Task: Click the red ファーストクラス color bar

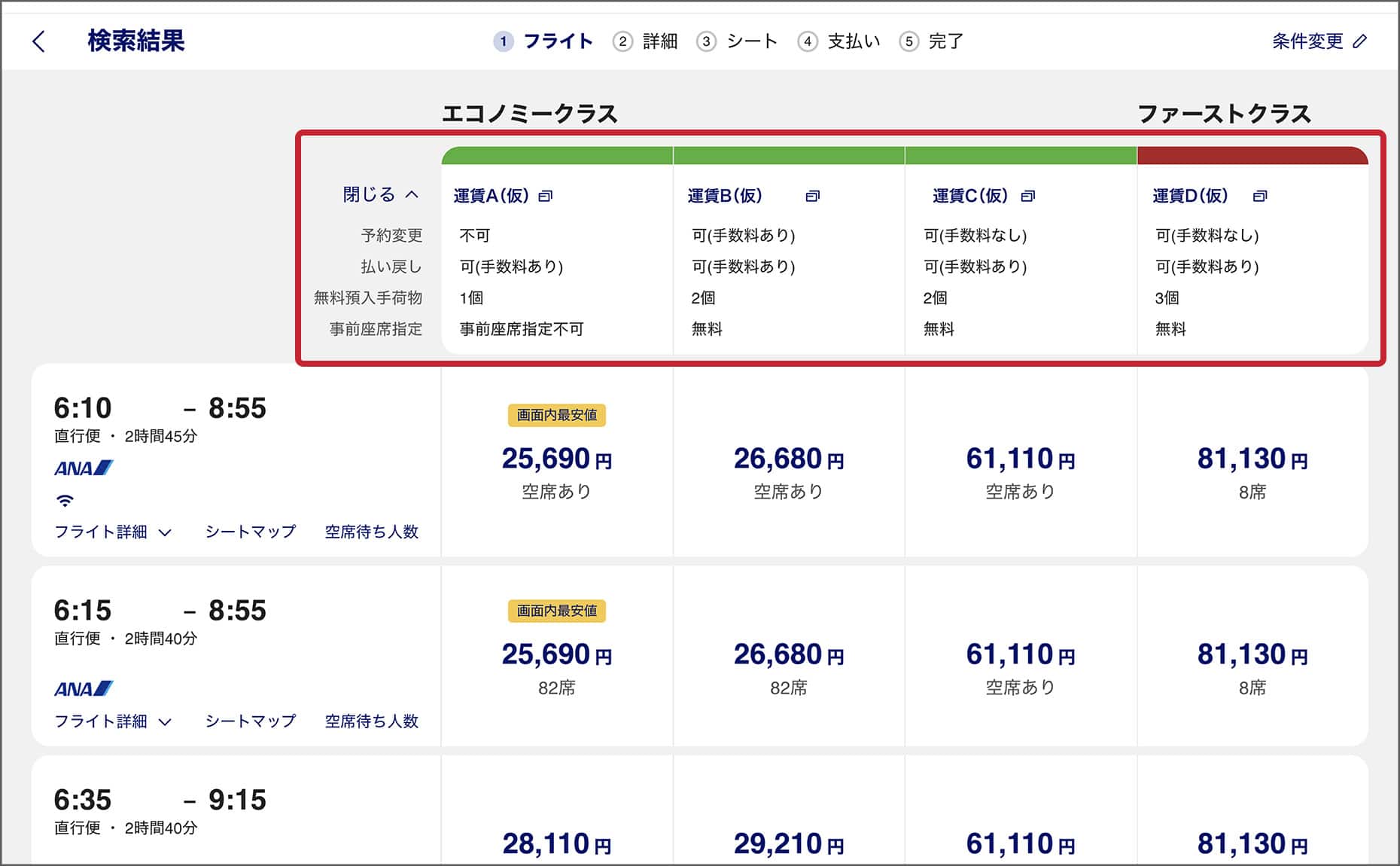Action: pyautogui.click(x=1252, y=156)
